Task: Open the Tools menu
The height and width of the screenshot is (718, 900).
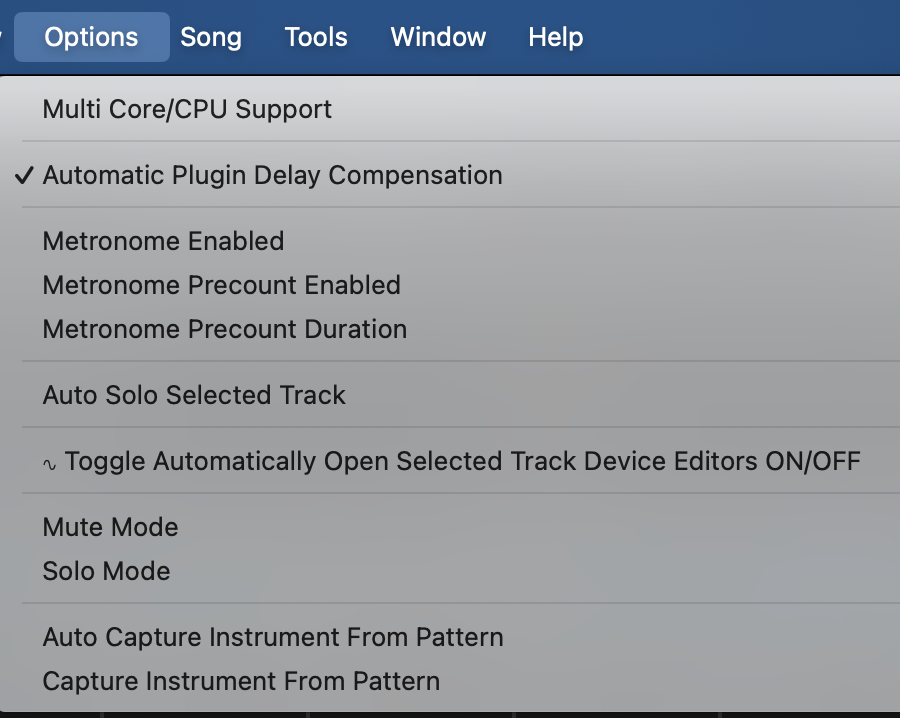Action: pos(316,37)
